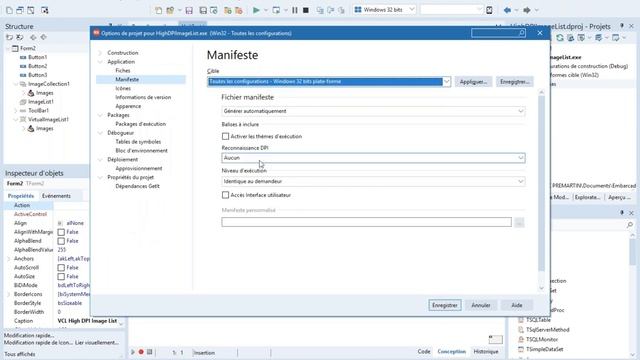Click the bug-shaped record icon in the editor status bar

(x=141, y=352)
